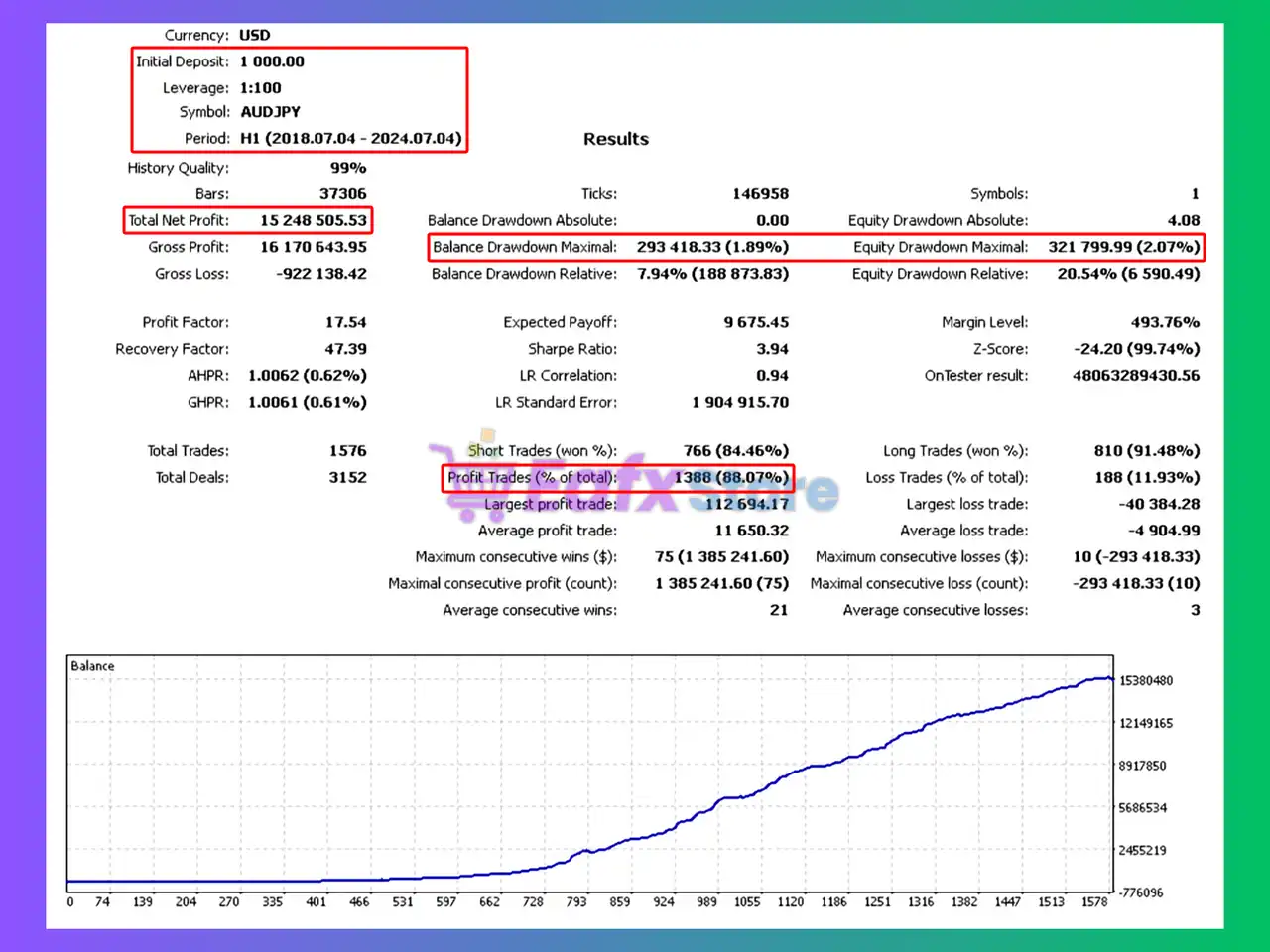The image size is (1270, 952).
Task: Click the Profit Factor value 17.54
Action: coord(345,322)
